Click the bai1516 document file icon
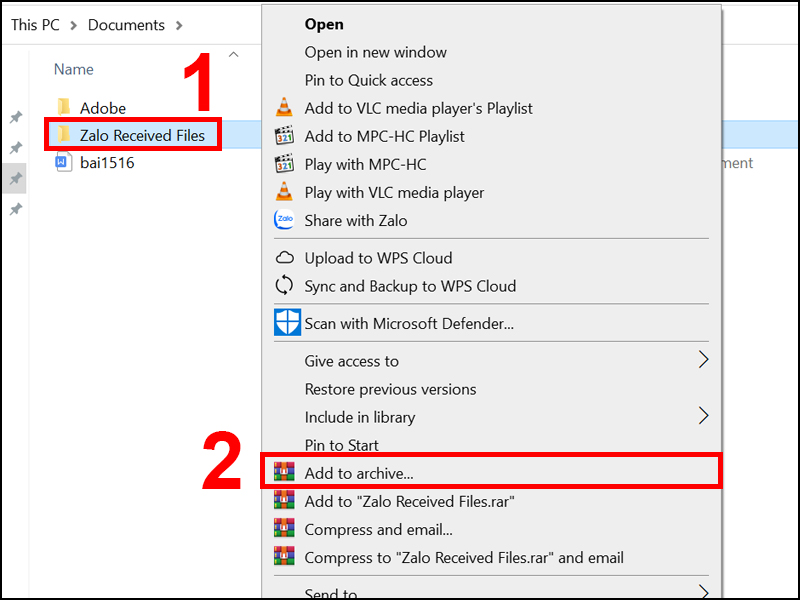 point(63,163)
